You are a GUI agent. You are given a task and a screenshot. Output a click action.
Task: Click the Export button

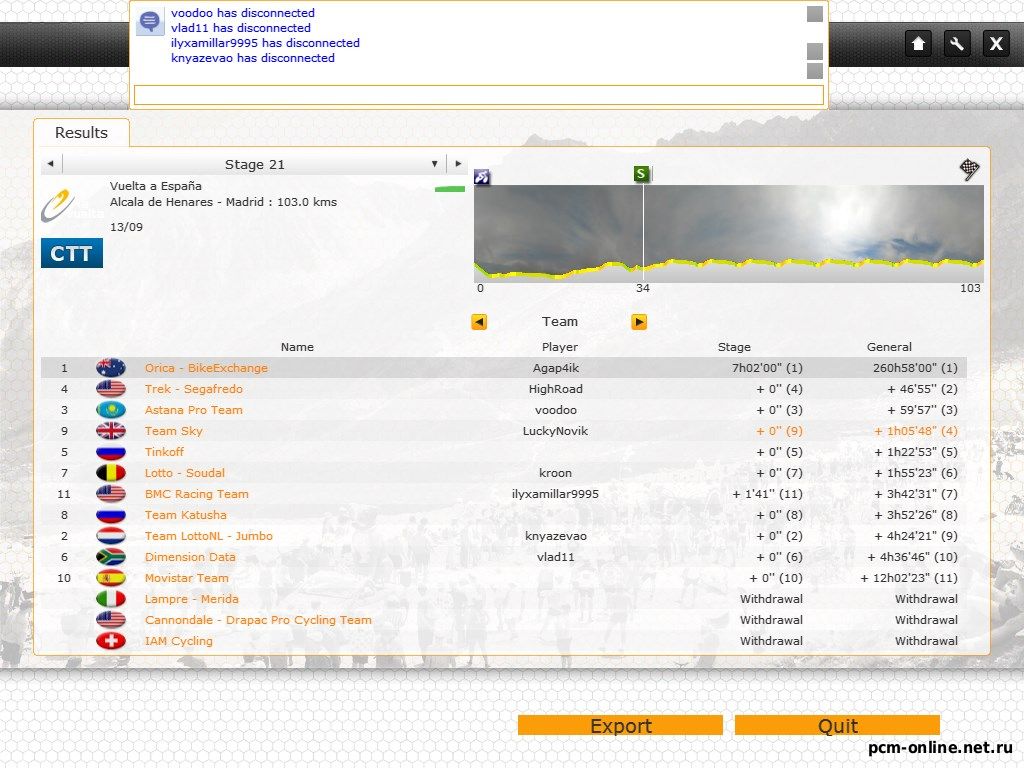coord(620,726)
